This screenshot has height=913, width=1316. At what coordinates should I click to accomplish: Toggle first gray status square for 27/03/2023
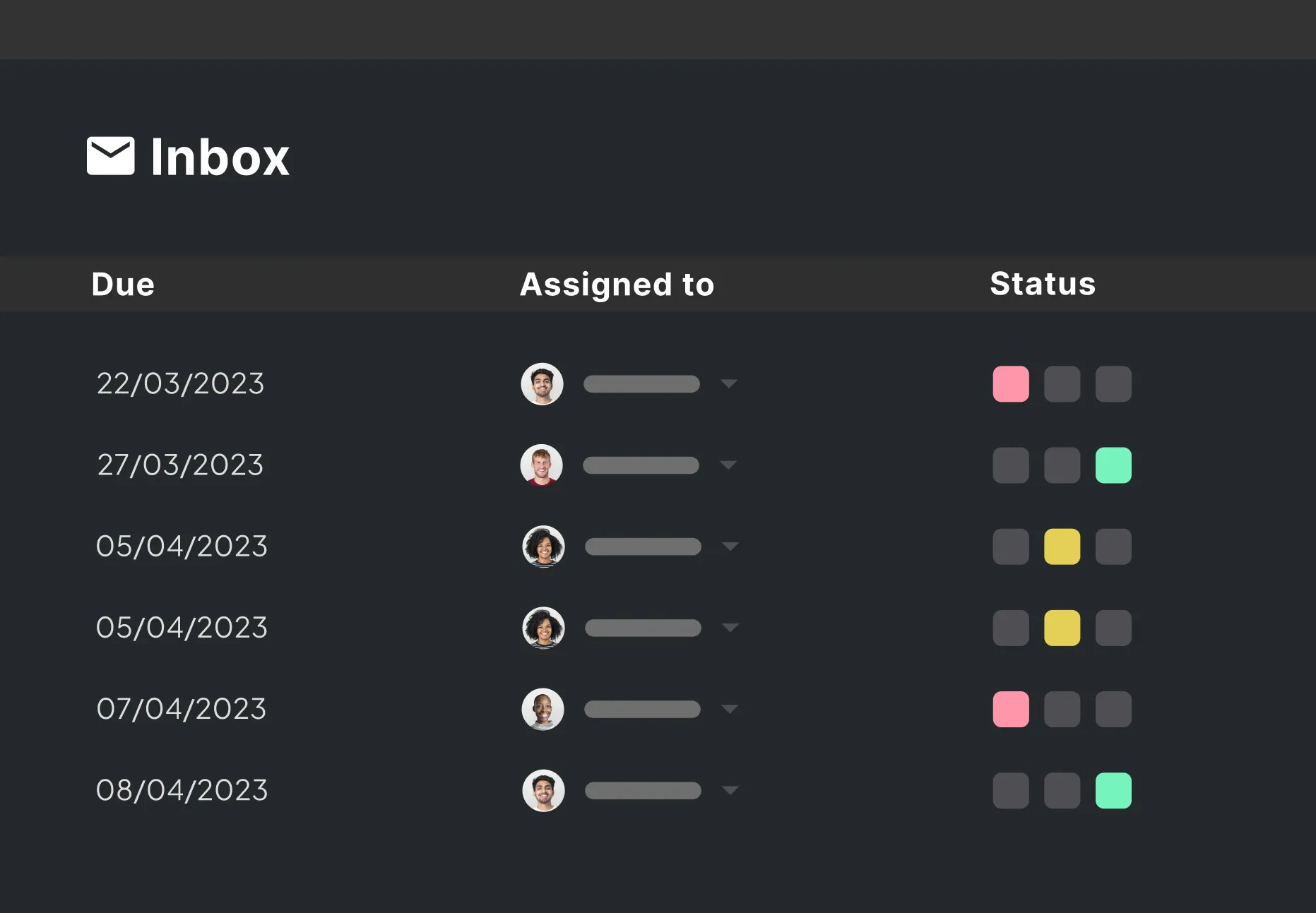(1011, 465)
